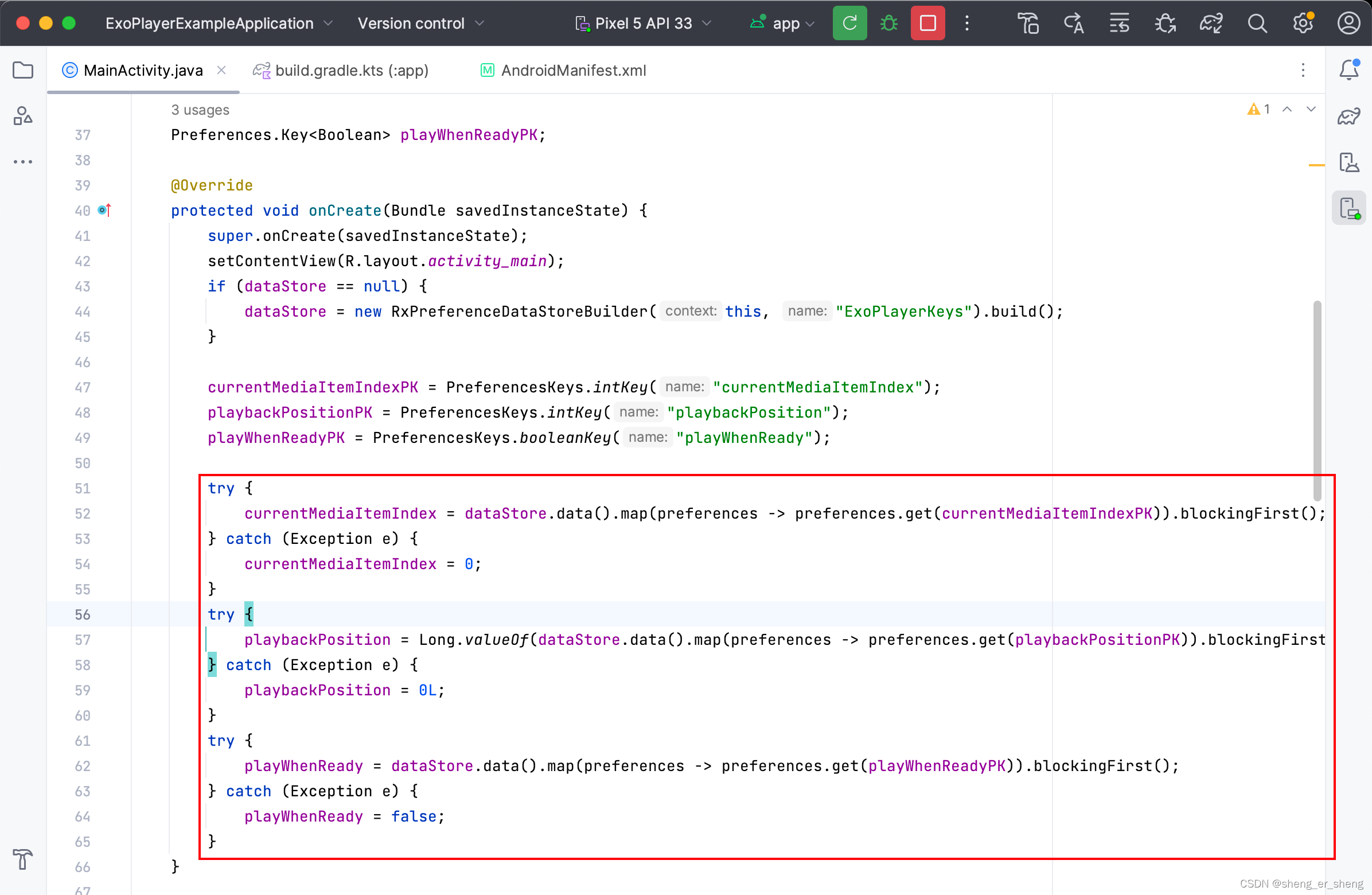Sync project with Gradle files icon
This screenshot has height=895, width=1372.
click(x=1211, y=23)
